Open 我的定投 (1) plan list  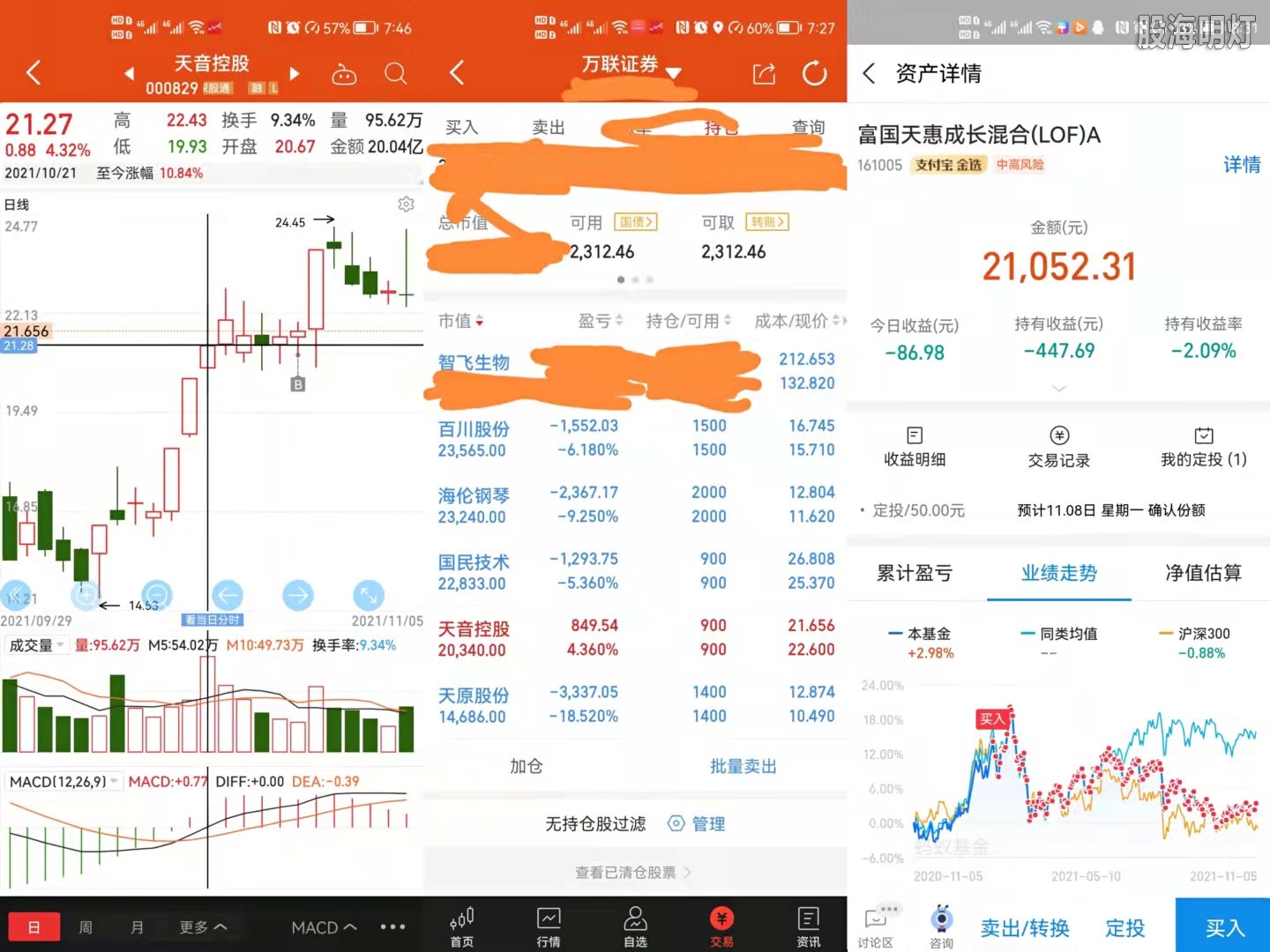[x=1204, y=447]
